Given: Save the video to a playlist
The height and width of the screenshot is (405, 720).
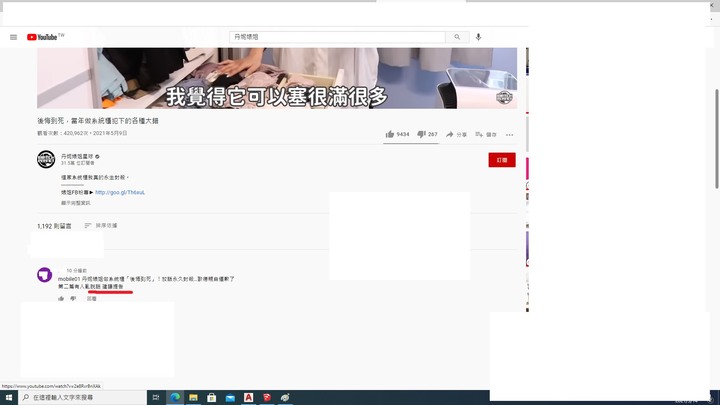Looking at the screenshot, I should tap(486, 135).
